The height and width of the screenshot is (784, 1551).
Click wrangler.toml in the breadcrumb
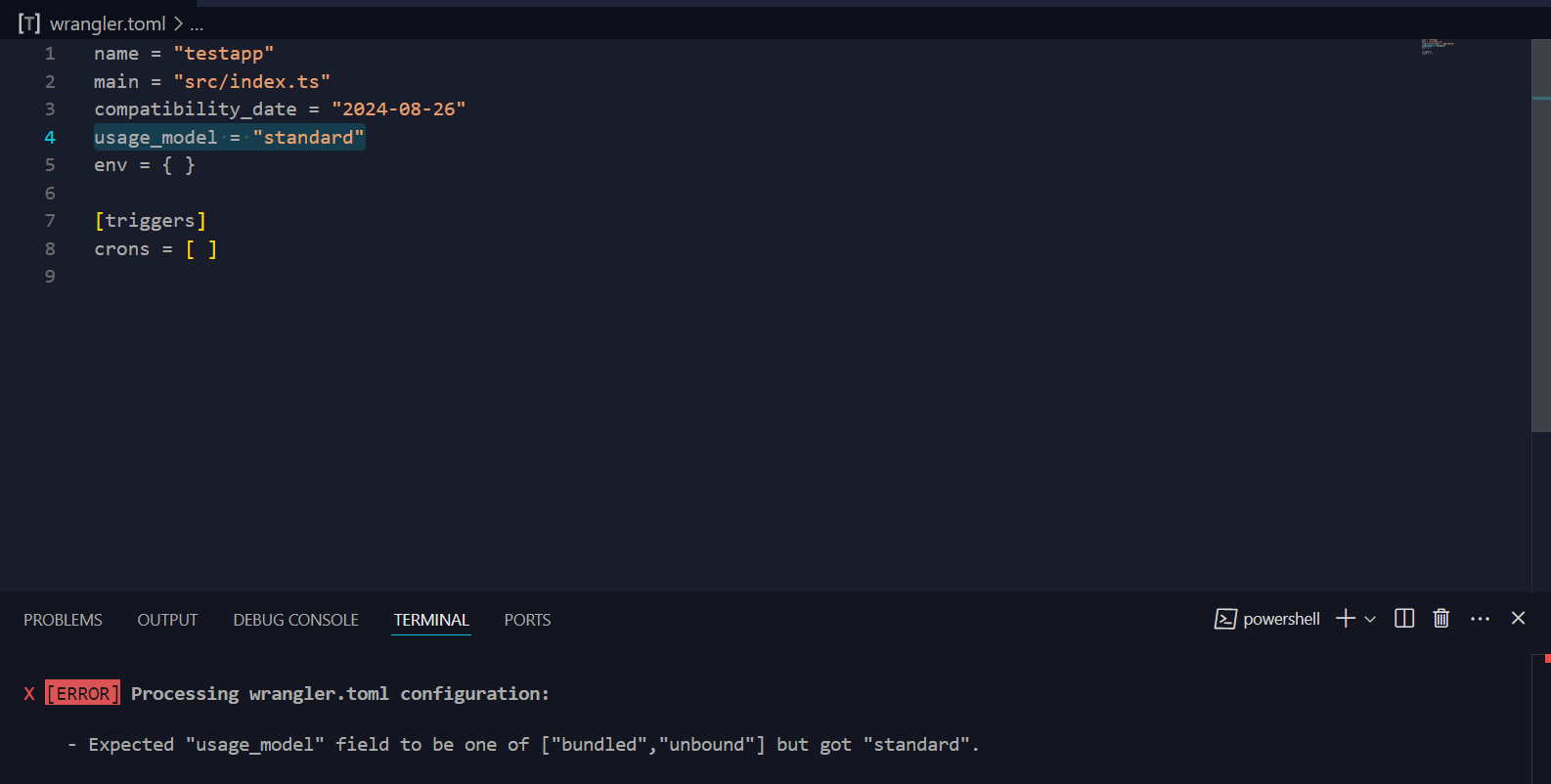click(x=108, y=23)
